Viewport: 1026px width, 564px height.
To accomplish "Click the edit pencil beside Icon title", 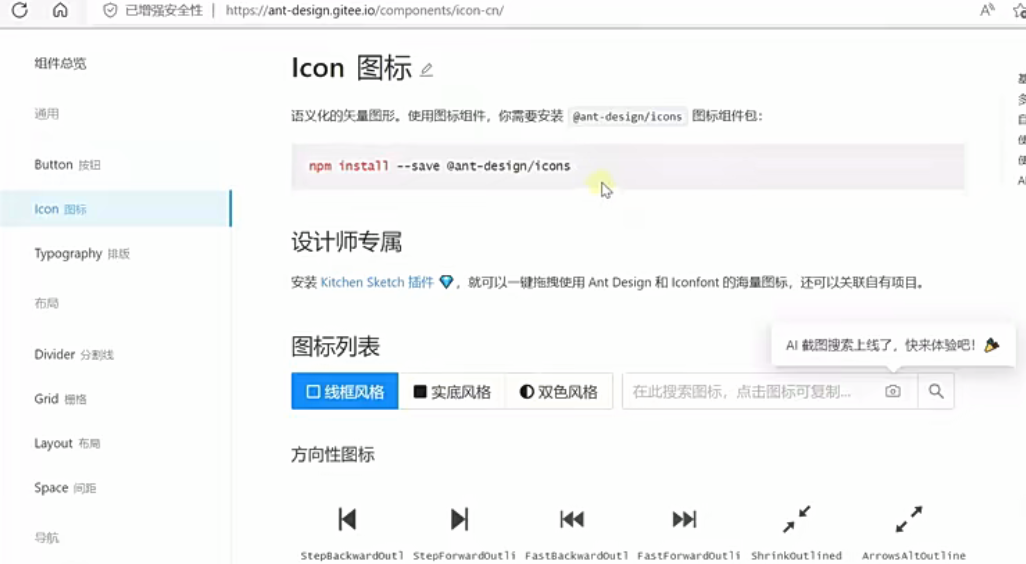I will point(427,69).
